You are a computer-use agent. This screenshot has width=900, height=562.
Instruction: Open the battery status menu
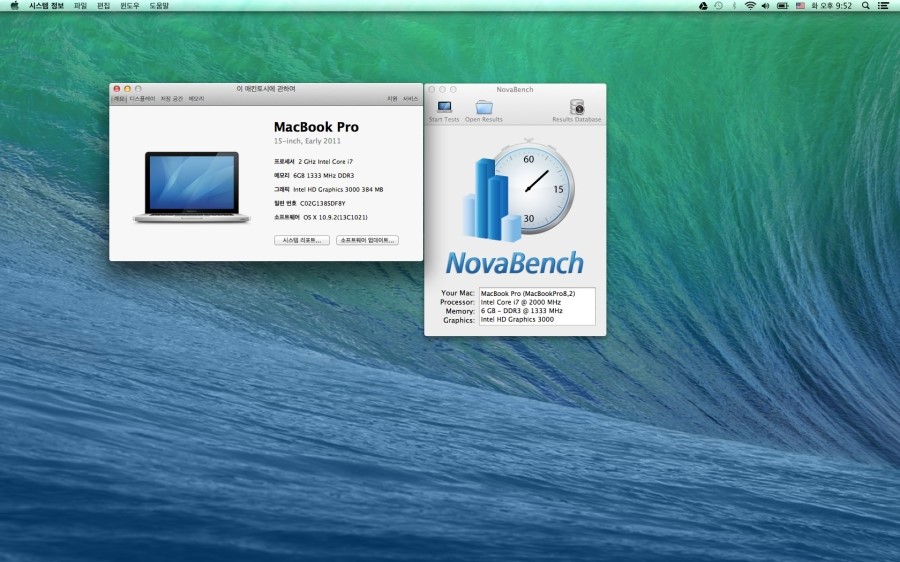click(782, 6)
